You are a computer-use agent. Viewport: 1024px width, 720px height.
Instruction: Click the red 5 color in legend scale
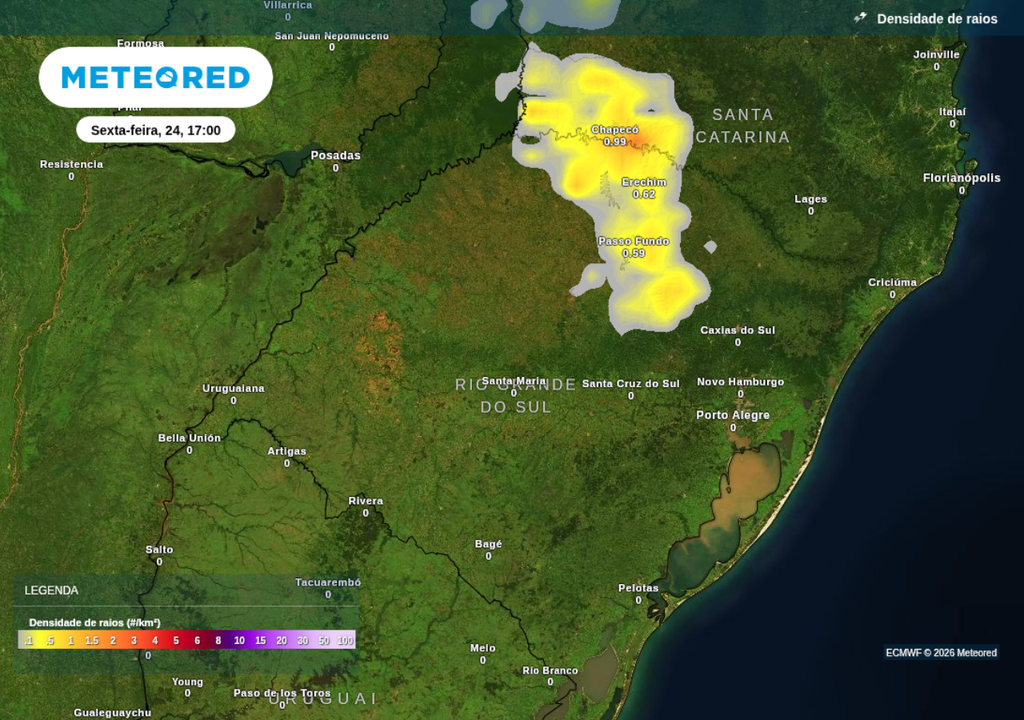point(176,640)
